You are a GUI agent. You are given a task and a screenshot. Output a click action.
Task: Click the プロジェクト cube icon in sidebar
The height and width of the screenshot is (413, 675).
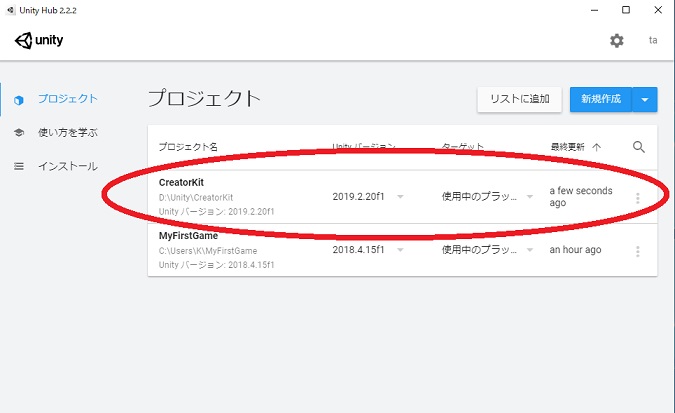coord(19,100)
